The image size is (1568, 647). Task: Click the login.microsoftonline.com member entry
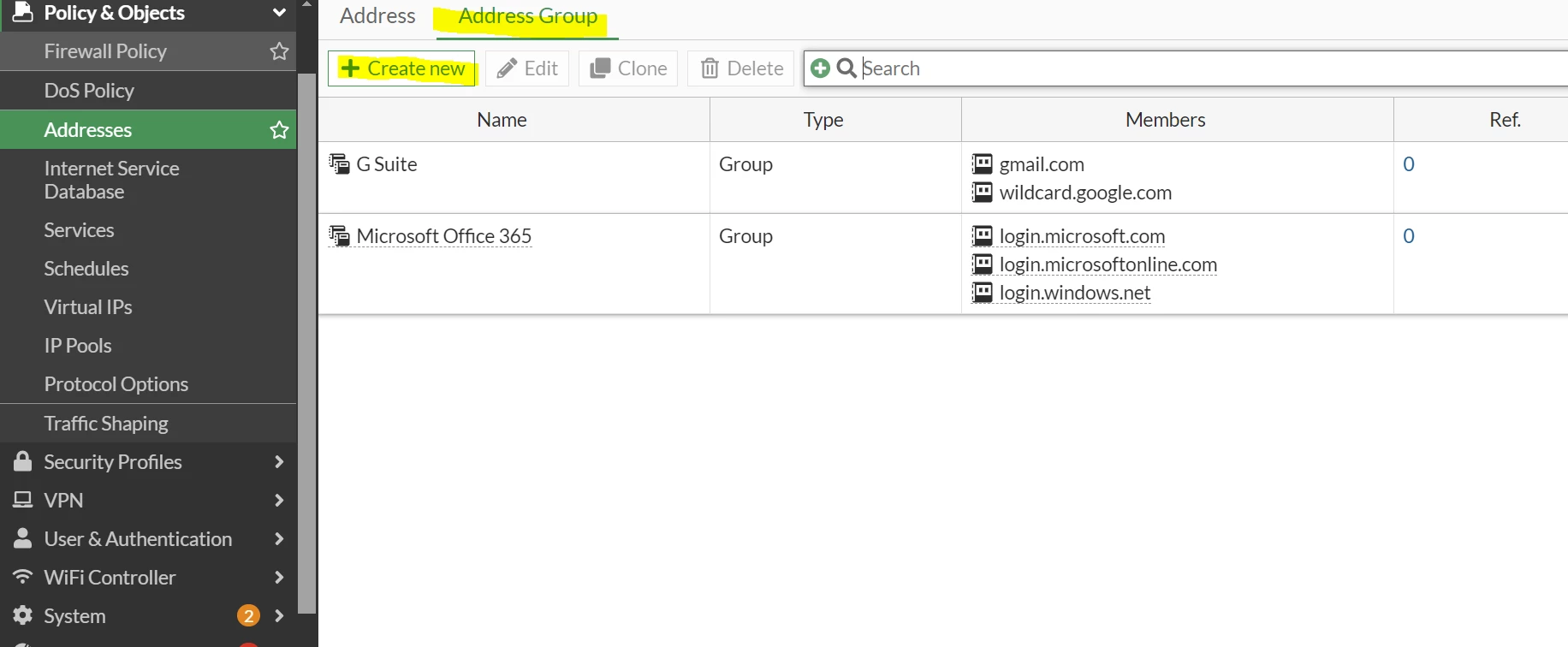click(1108, 264)
